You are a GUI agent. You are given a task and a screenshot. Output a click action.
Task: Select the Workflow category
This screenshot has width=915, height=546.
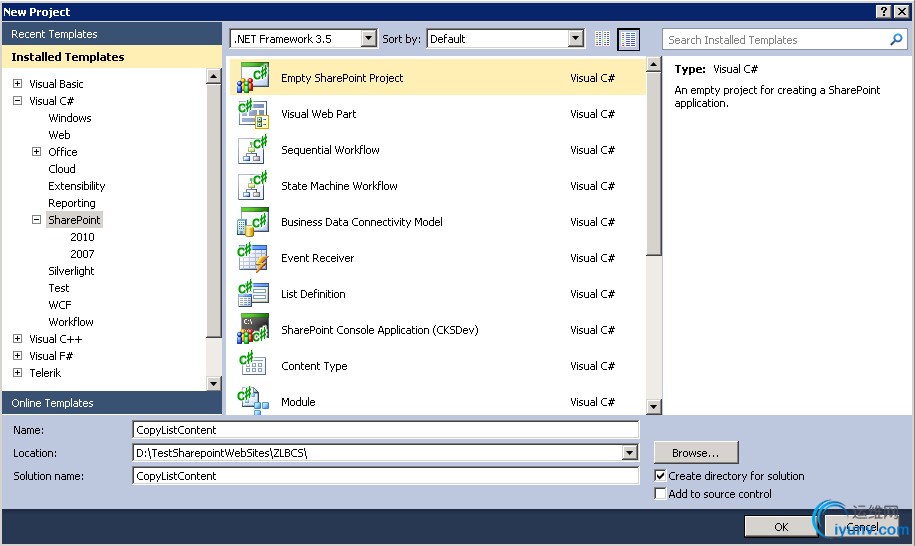click(x=71, y=321)
